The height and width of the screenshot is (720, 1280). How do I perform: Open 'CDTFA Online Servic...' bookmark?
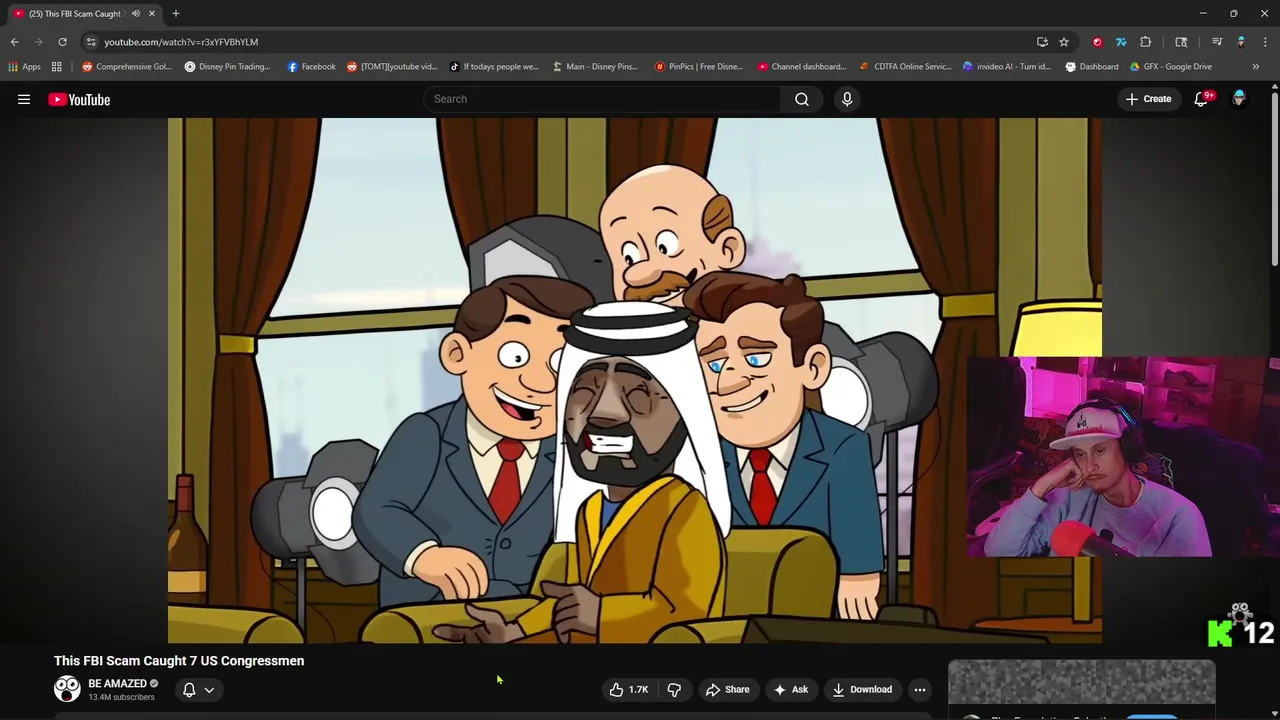click(905, 67)
